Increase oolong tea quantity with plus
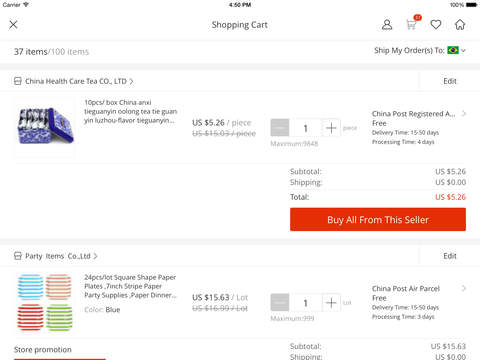This screenshot has width=480, height=360. click(331, 128)
